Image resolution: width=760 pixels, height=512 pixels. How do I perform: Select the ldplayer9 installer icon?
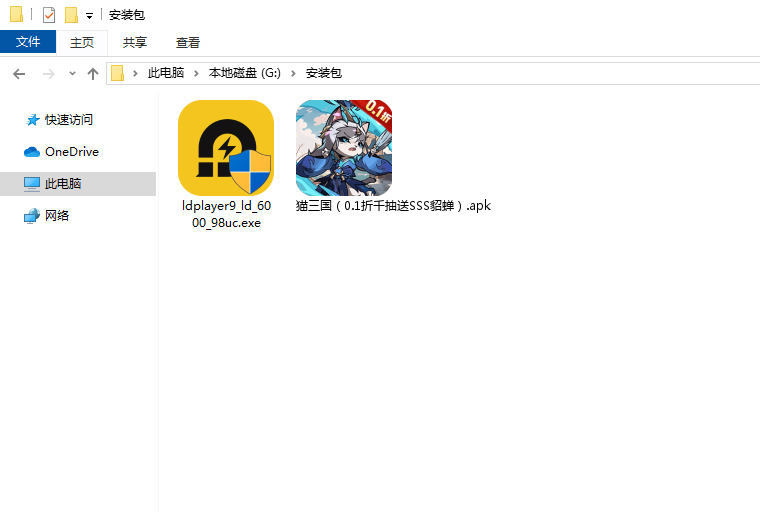pos(226,148)
